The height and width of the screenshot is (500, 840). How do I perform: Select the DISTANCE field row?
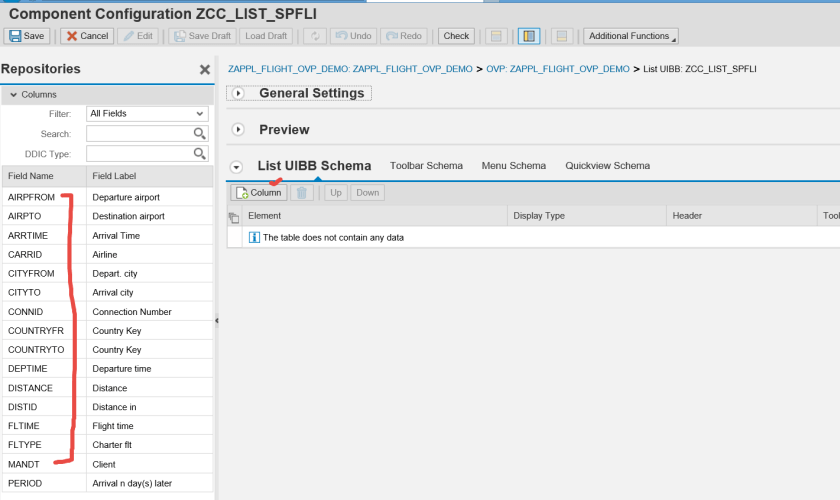pyautogui.click(x=108, y=388)
